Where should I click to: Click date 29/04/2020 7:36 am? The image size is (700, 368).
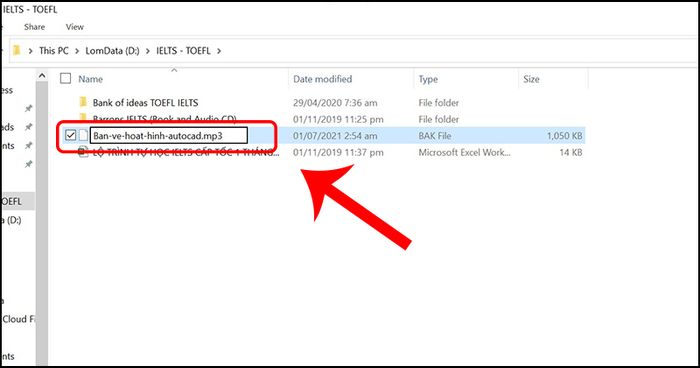click(x=335, y=103)
